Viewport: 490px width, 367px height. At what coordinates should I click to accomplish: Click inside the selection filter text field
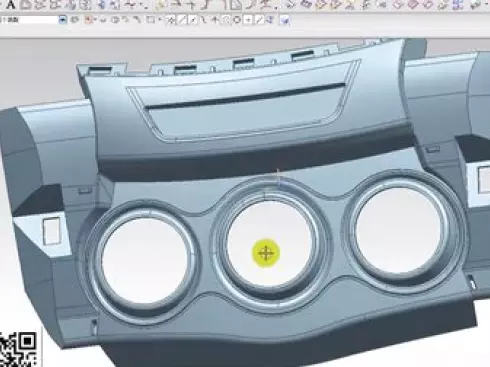[x=29, y=20]
